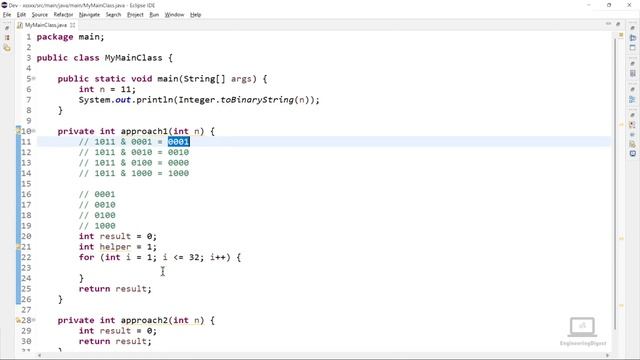Open the Navigate menu
640x360 pixels.
pos(89,15)
